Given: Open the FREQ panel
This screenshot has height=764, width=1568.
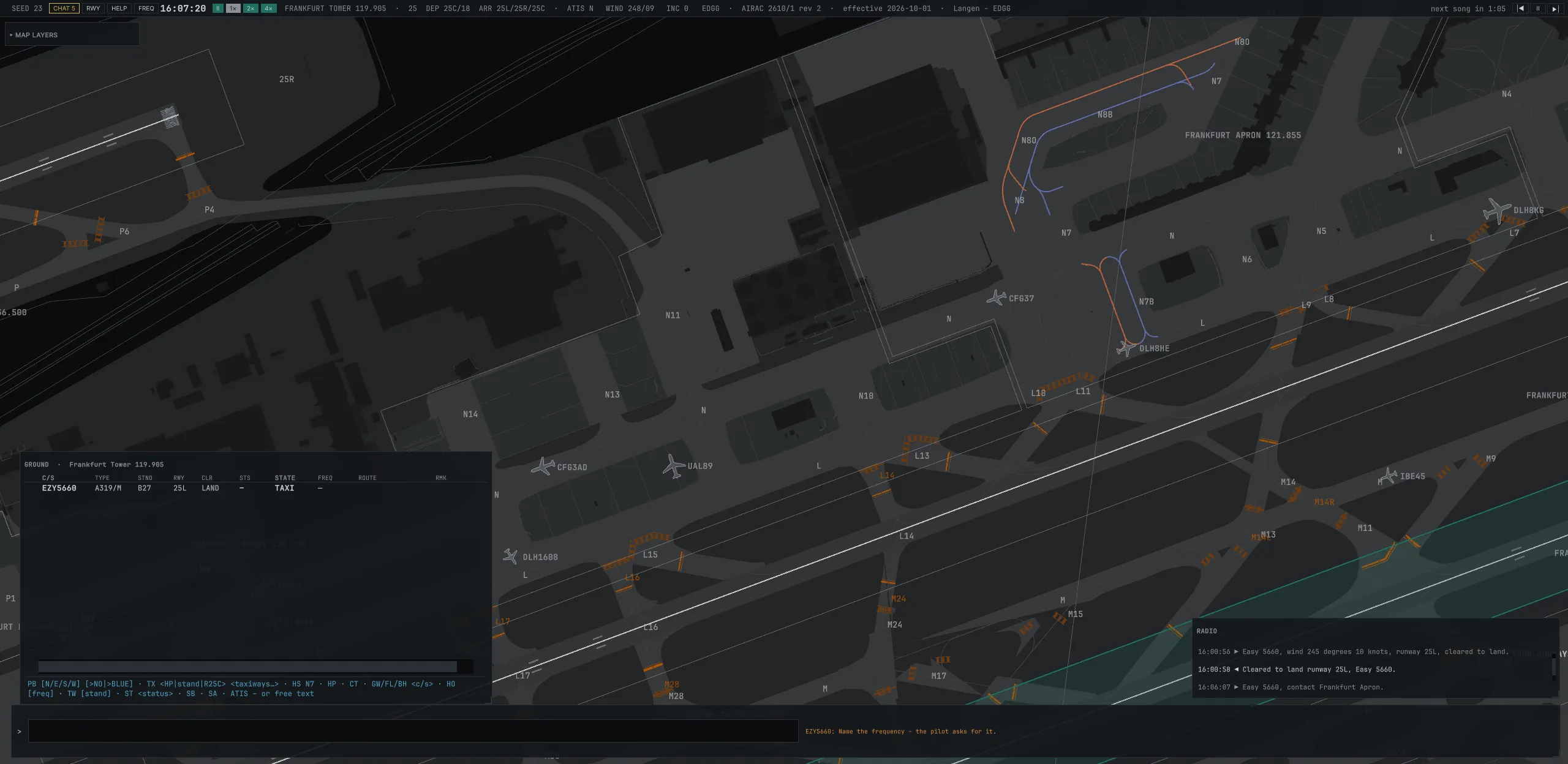Looking at the screenshot, I should (146, 9).
